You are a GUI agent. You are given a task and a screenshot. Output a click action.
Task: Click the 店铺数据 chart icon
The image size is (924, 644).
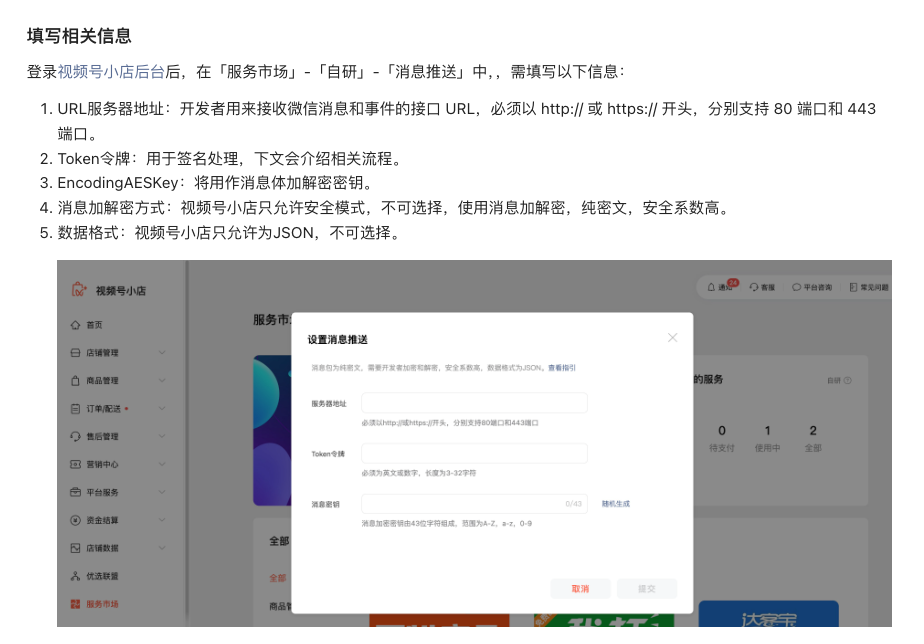pyautogui.click(x=75, y=548)
